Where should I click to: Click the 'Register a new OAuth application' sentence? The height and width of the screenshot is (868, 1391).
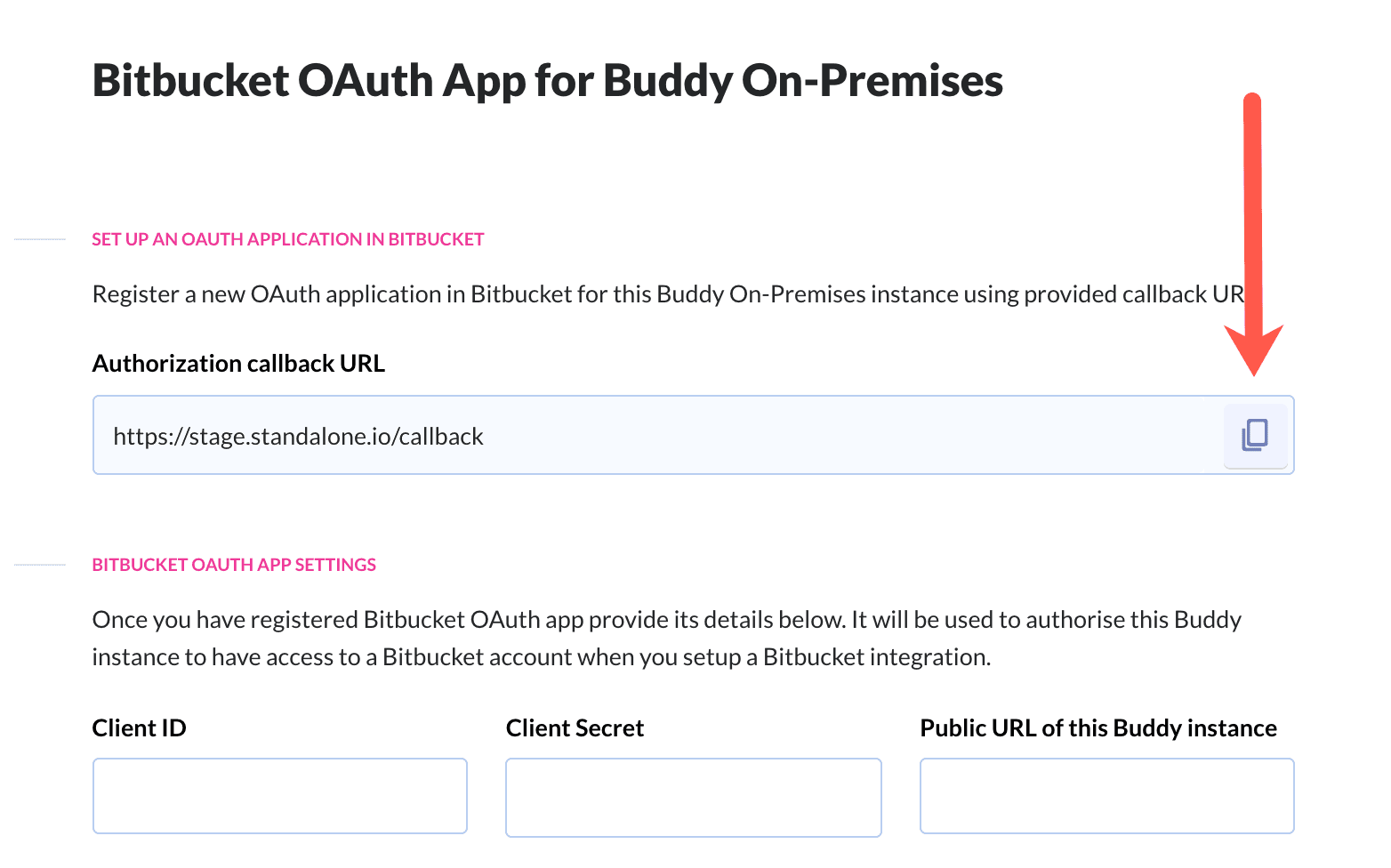point(667,294)
